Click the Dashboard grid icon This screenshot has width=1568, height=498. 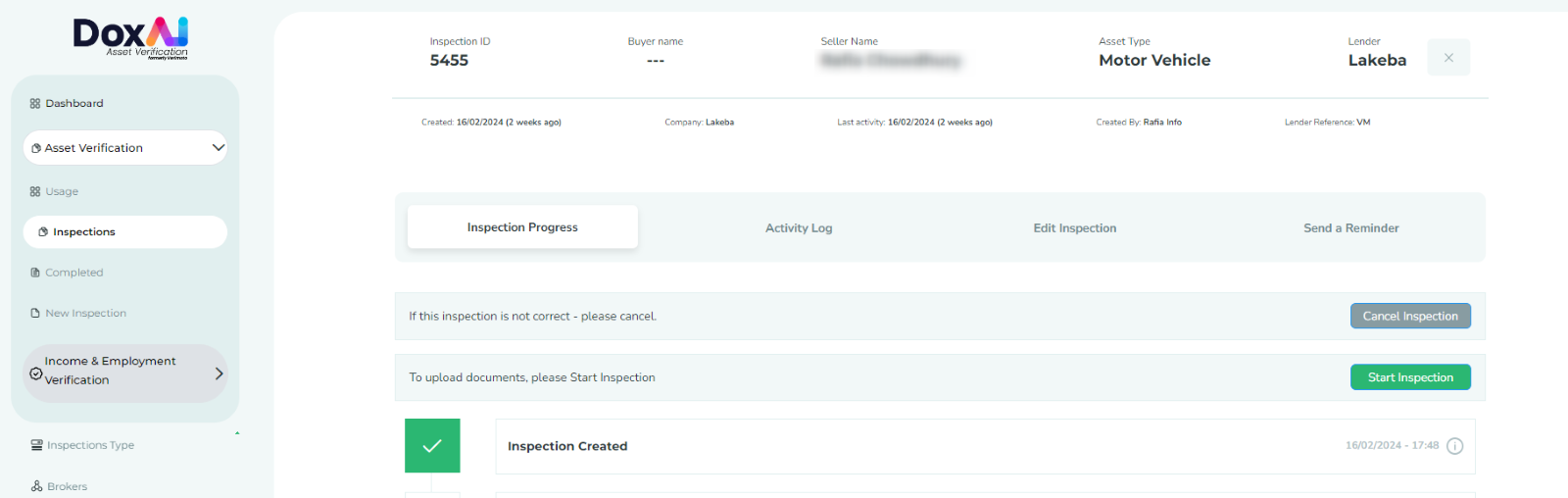pos(35,104)
